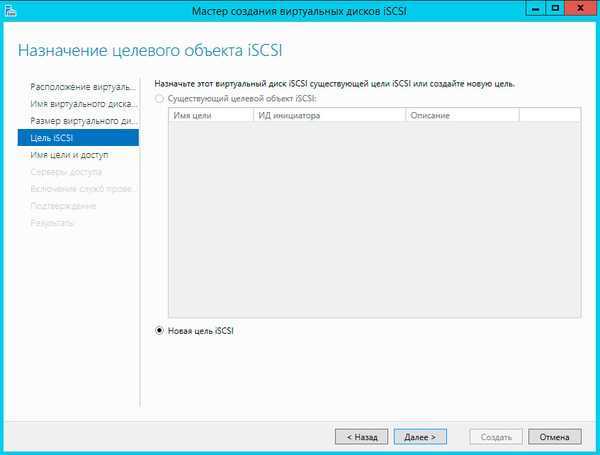This screenshot has height=455, width=600.
Task: Close the iSCSI wizard window
Action: [x=580, y=8]
